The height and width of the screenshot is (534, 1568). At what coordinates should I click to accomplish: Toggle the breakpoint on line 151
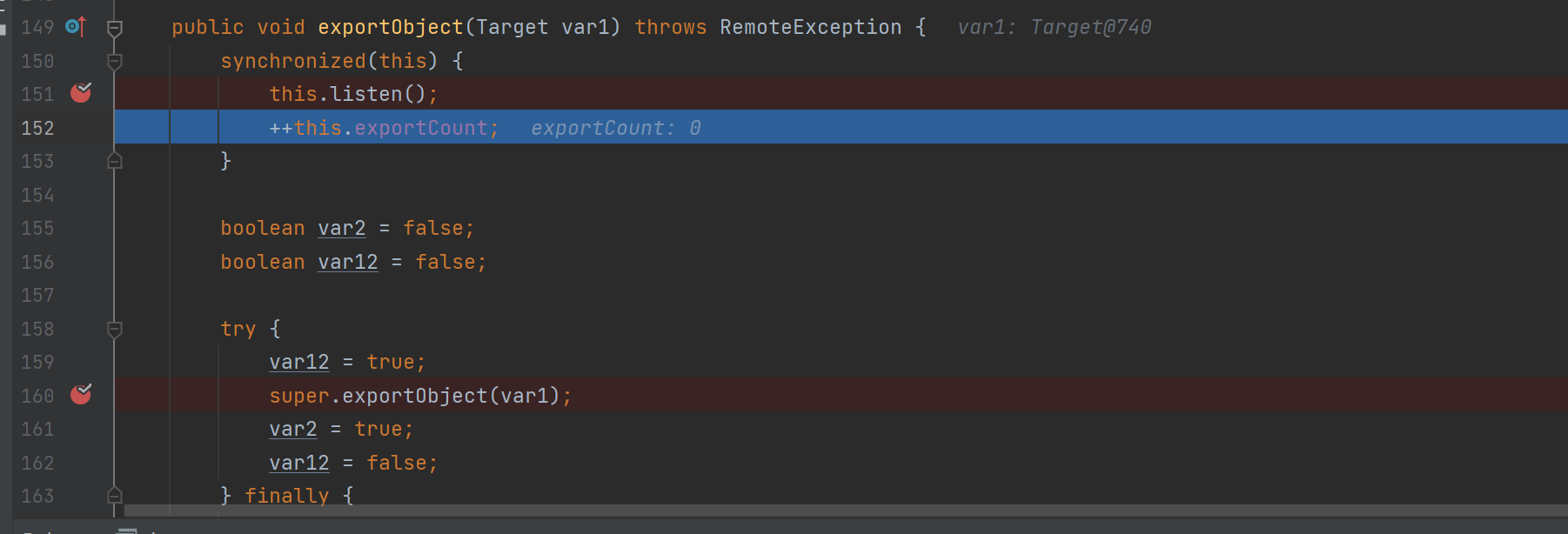point(81,92)
